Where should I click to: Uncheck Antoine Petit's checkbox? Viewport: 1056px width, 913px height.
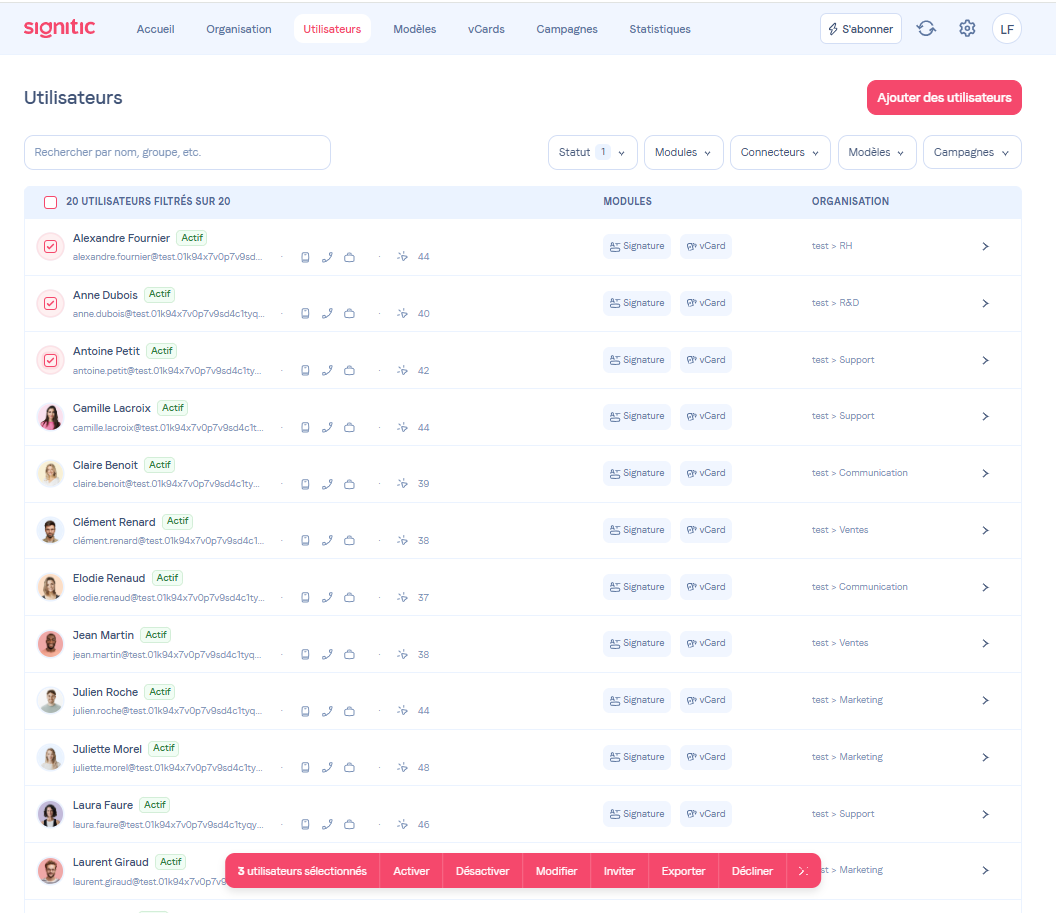(x=51, y=360)
